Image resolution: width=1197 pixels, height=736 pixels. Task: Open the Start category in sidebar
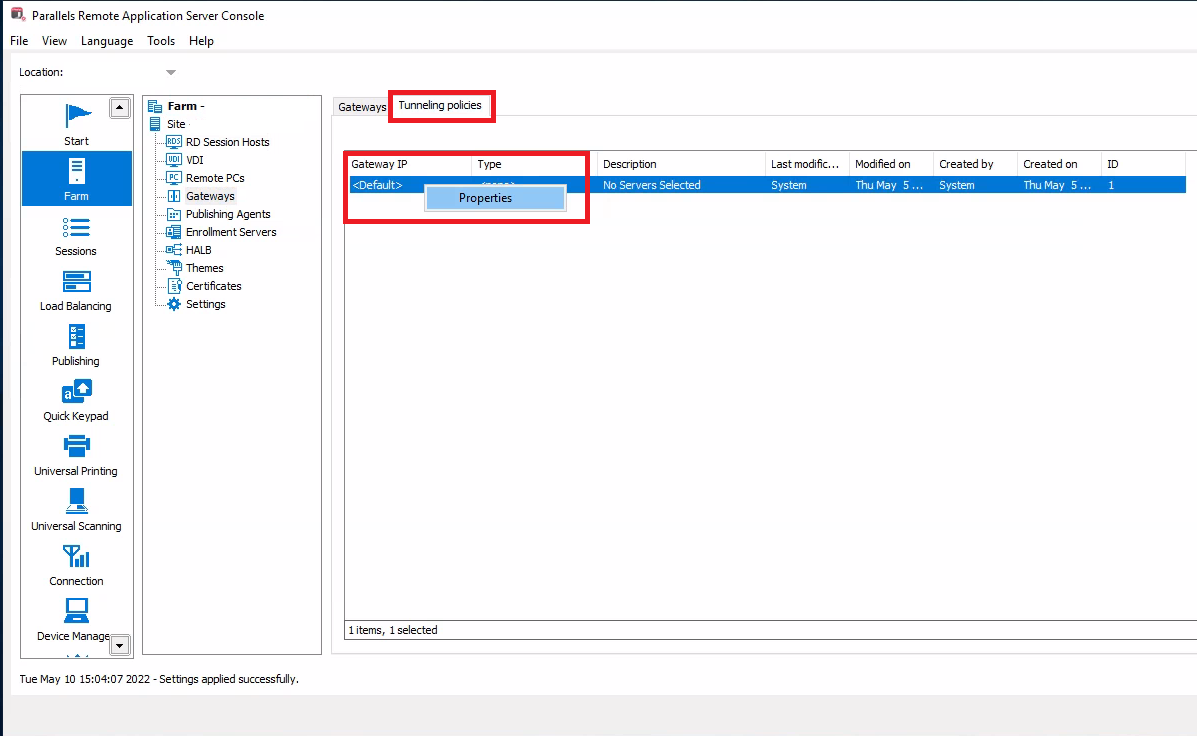click(76, 124)
